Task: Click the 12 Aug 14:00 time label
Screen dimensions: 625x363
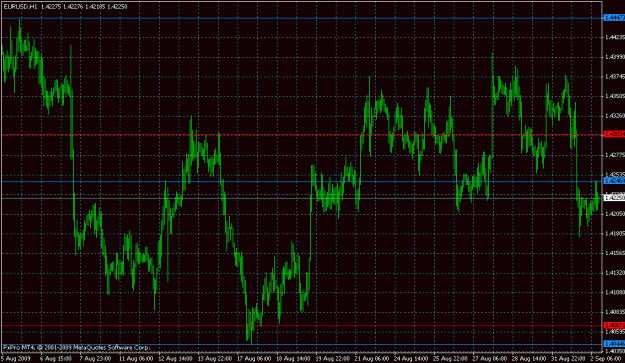Action: (x=175, y=359)
